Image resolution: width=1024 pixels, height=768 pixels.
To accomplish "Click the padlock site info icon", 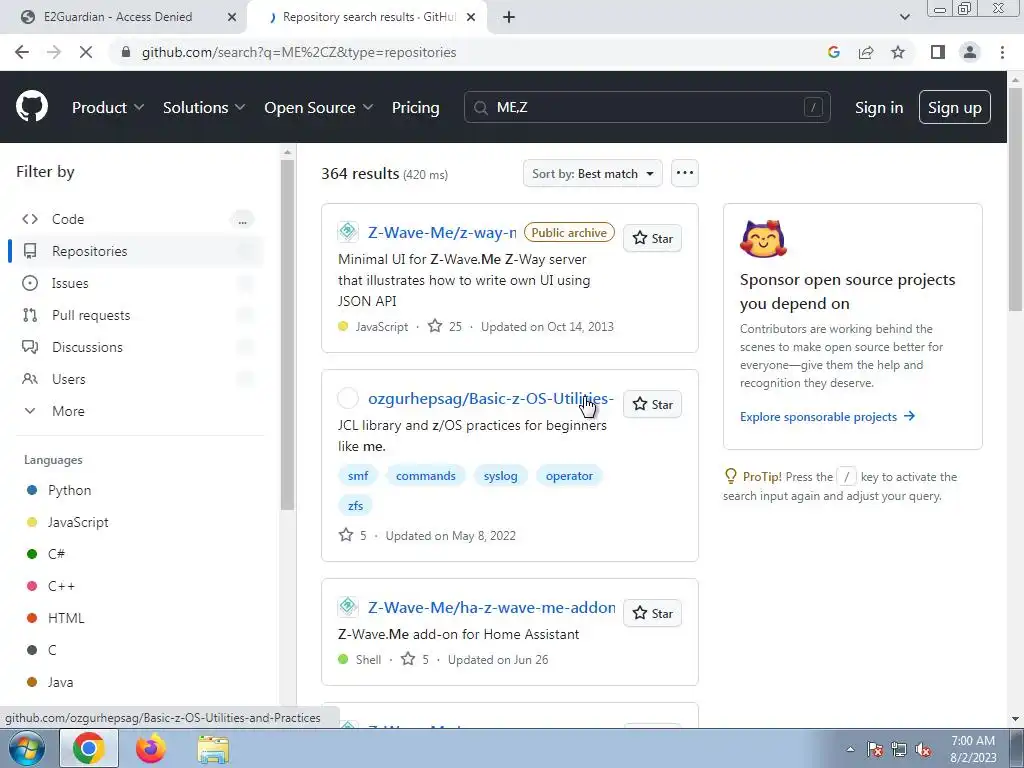I will [126, 52].
